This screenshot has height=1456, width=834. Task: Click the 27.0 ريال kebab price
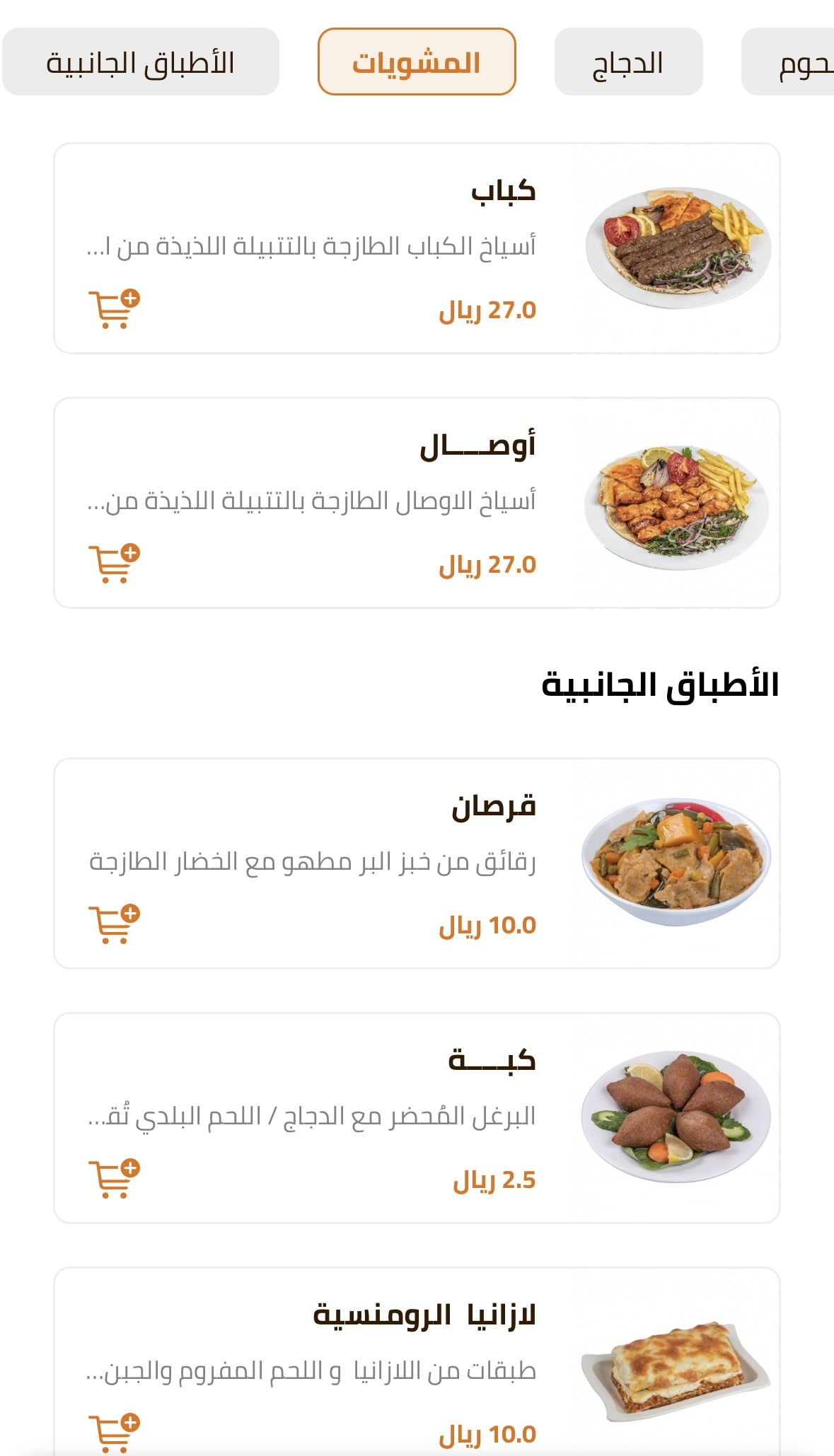coord(487,310)
